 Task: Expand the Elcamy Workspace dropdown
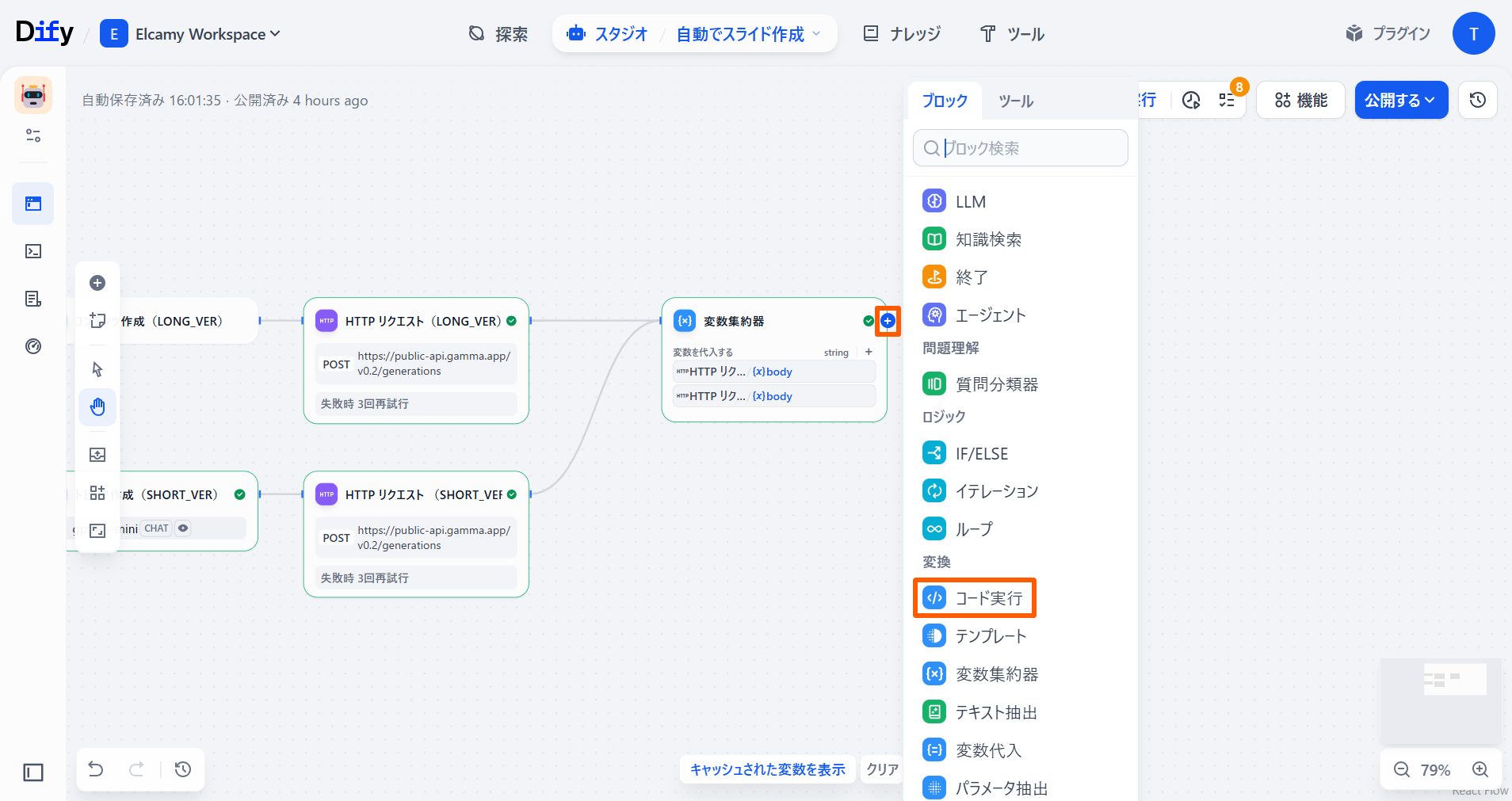pos(190,34)
